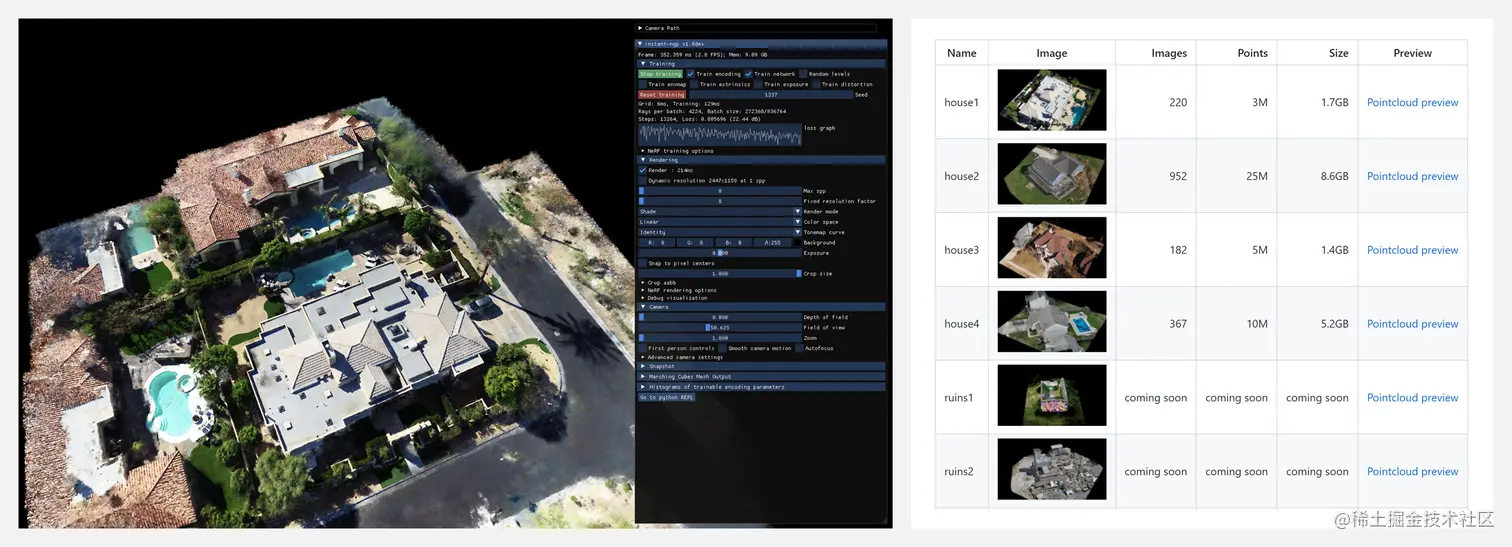The width and height of the screenshot is (1512, 547).
Task: Expand NeRF training options
Action: tap(680, 151)
